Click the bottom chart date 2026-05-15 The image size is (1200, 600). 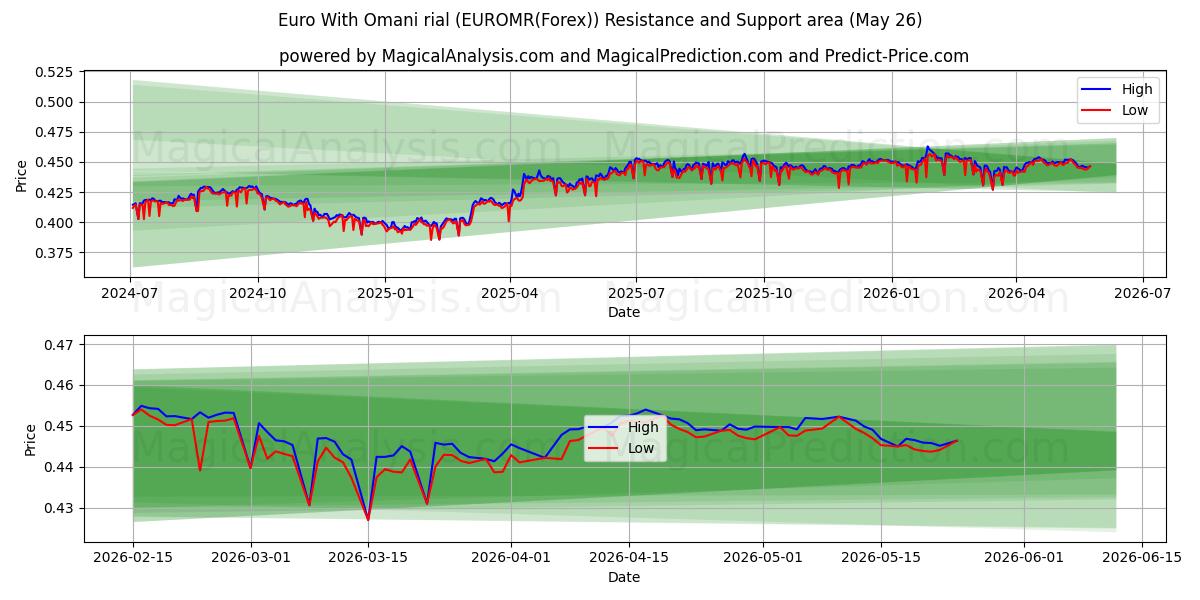(881, 560)
